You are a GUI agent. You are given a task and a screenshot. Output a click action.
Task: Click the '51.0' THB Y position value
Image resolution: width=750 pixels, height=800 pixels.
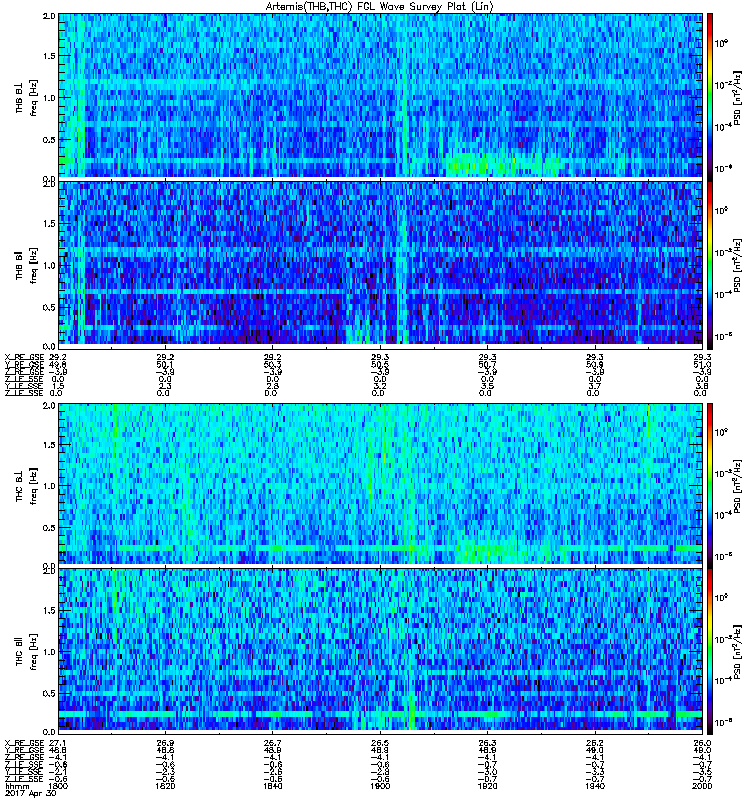click(702, 365)
